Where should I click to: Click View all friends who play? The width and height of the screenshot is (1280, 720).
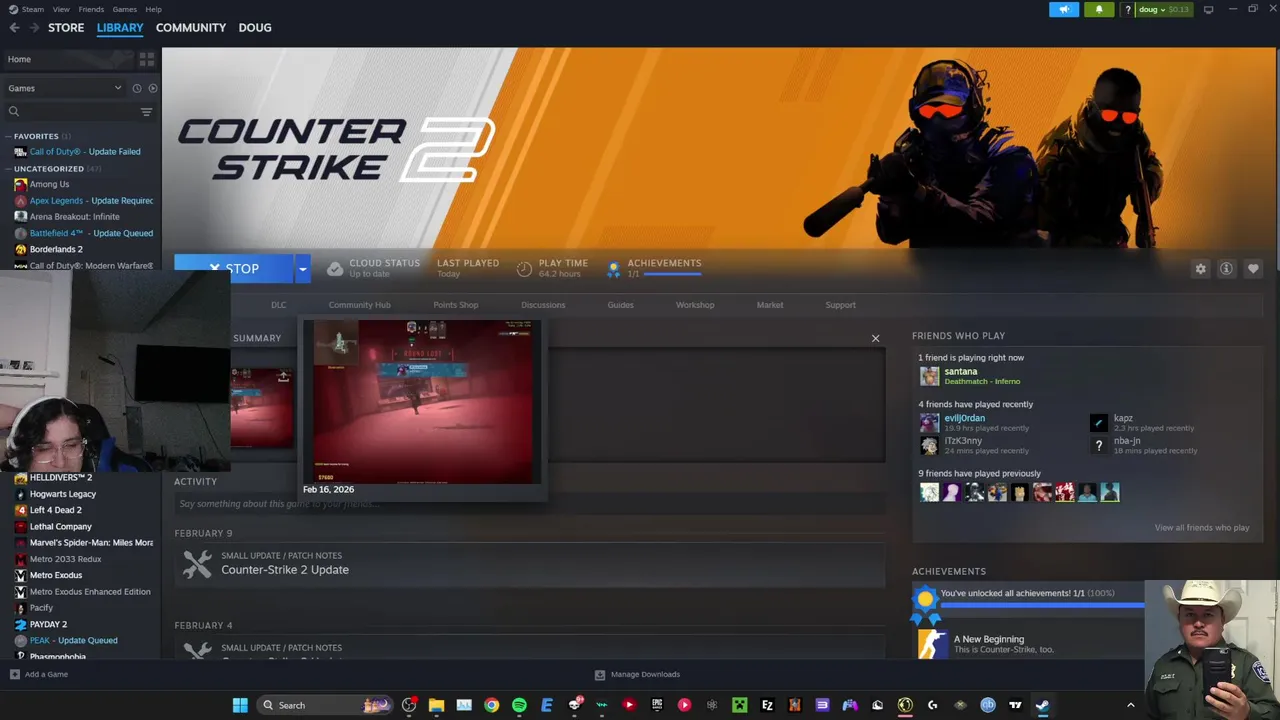tap(1201, 528)
